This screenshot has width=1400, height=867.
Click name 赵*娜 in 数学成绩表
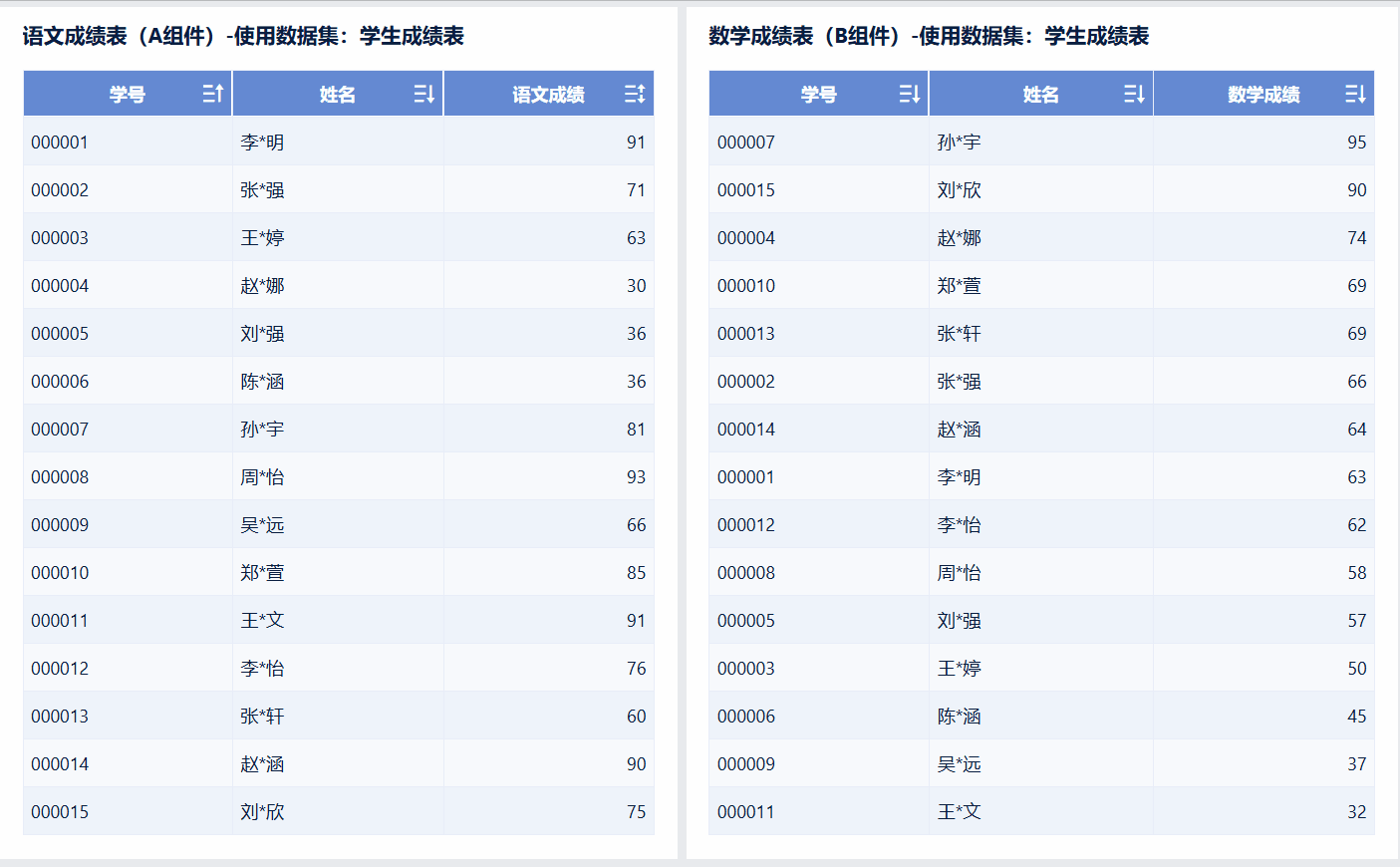click(959, 238)
